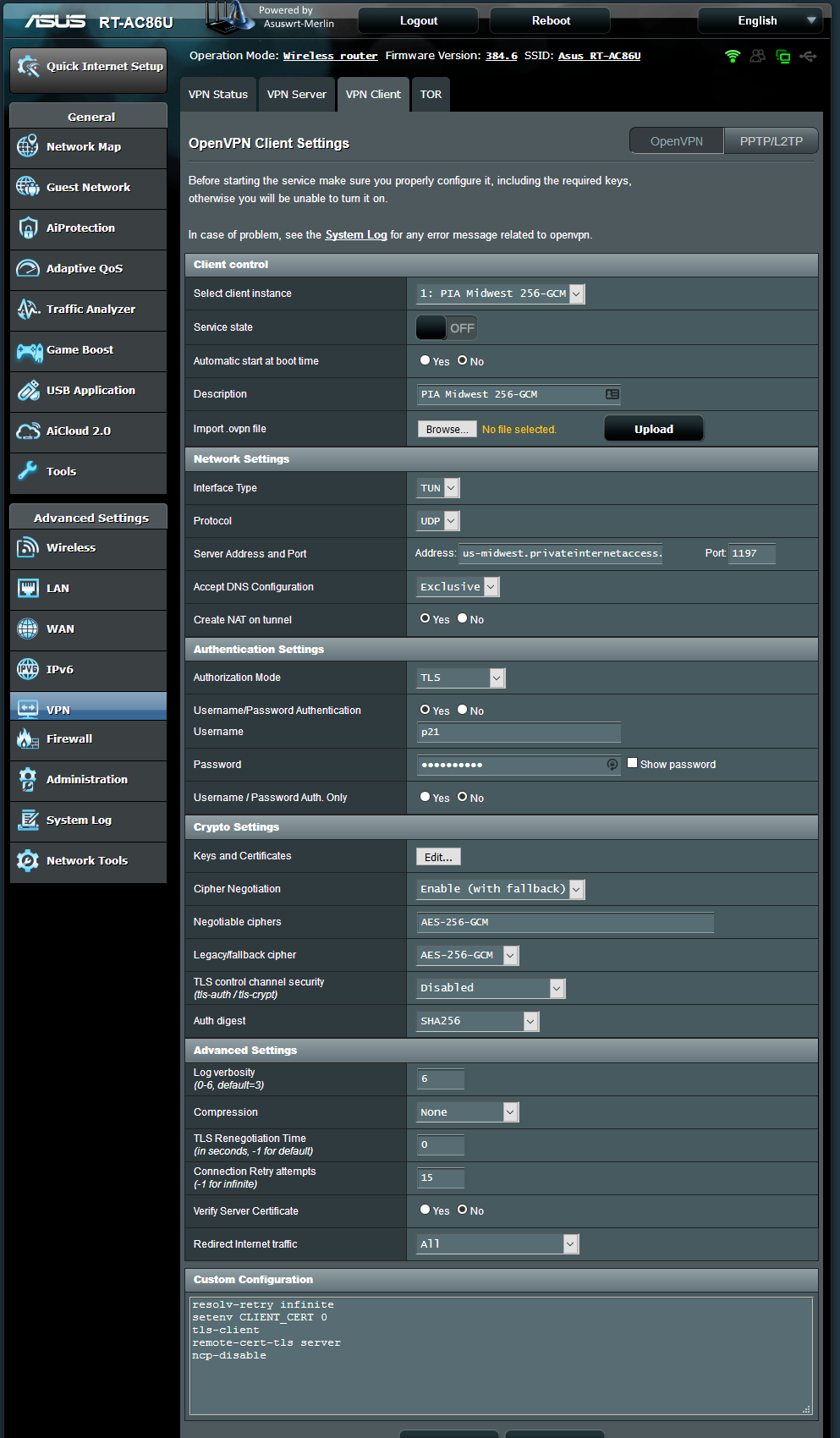Click the Traffic Analyzer chart icon
This screenshot has width=840, height=1438.
pos(28,309)
